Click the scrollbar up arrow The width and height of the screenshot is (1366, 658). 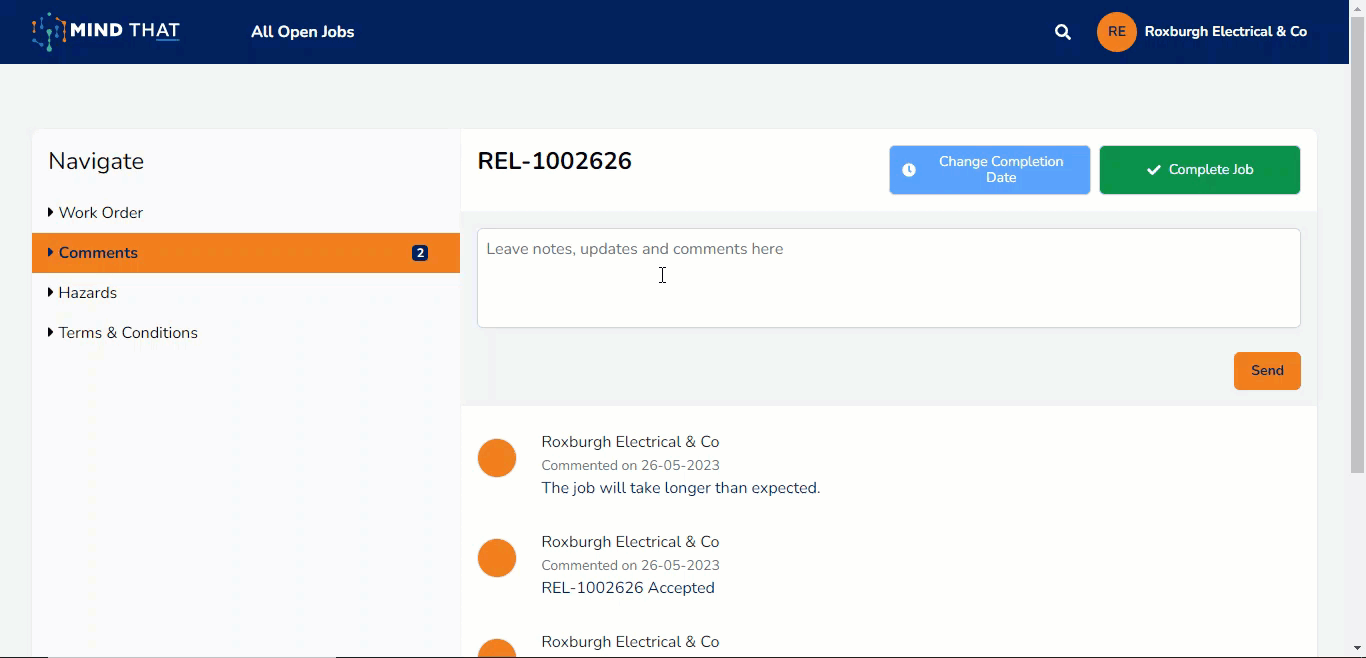click(1357, 7)
